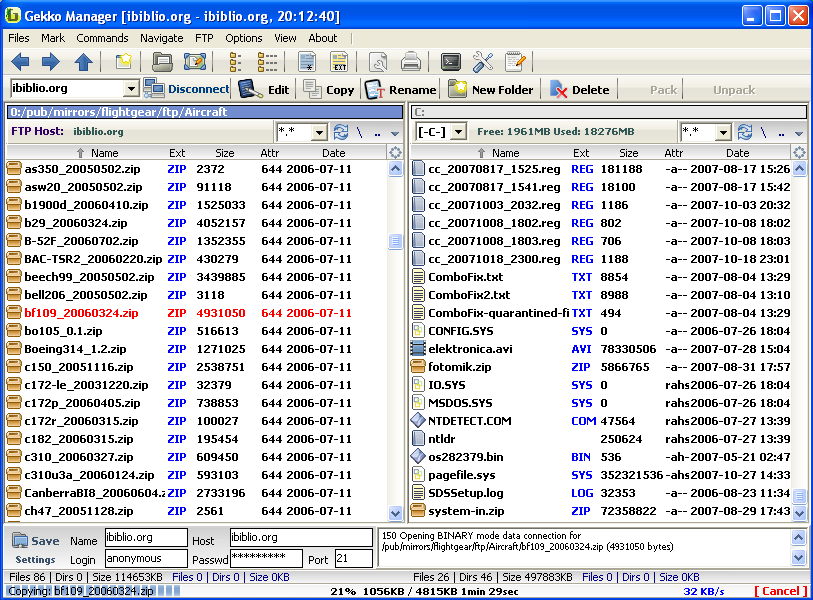Click the notepad with pencil icon

[x=515, y=62]
